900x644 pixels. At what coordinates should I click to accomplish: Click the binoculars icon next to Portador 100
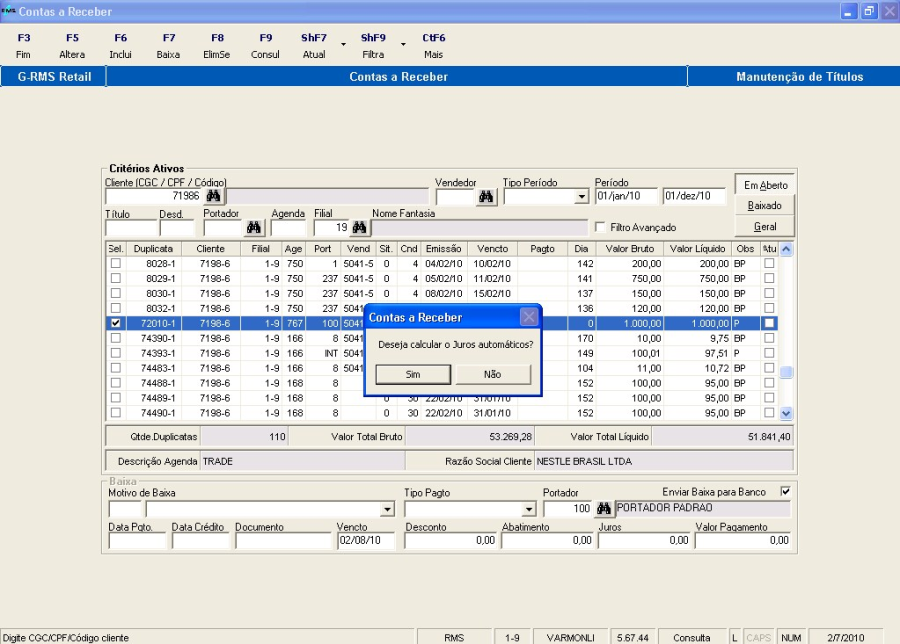(603, 509)
